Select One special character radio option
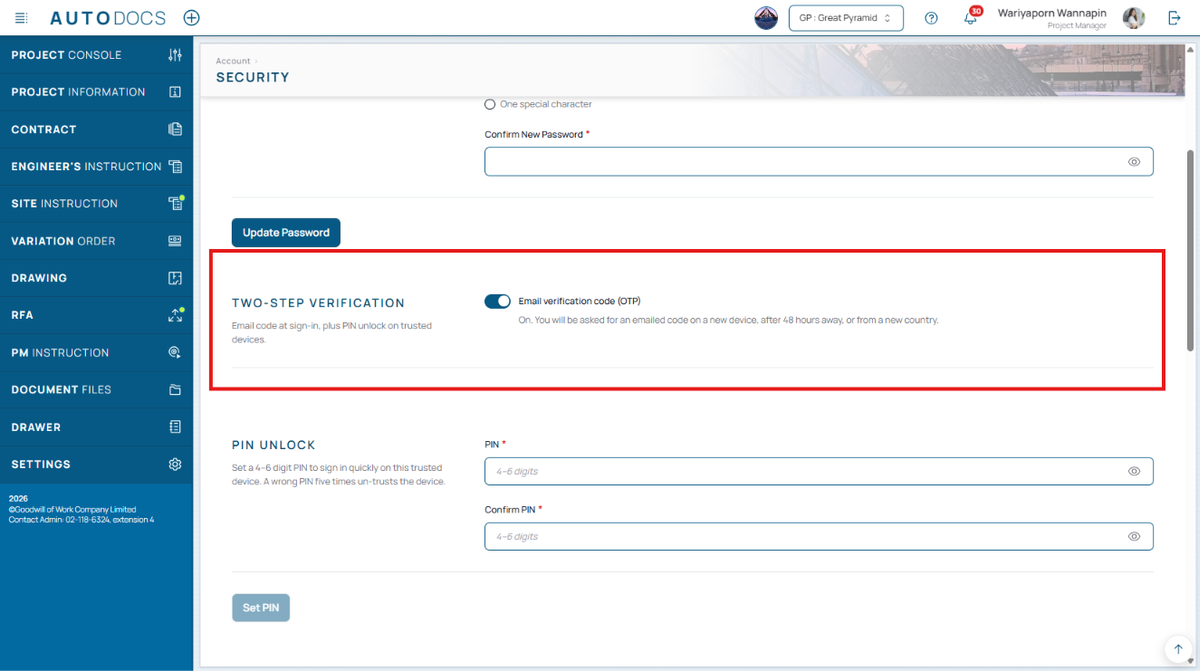 point(490,104)
